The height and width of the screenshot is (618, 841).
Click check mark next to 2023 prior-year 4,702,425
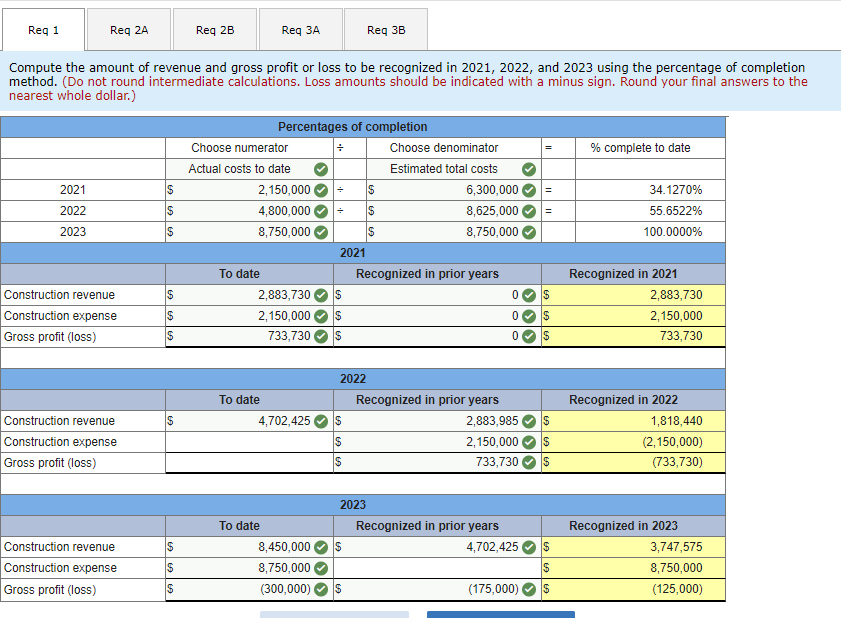[529, 548]
